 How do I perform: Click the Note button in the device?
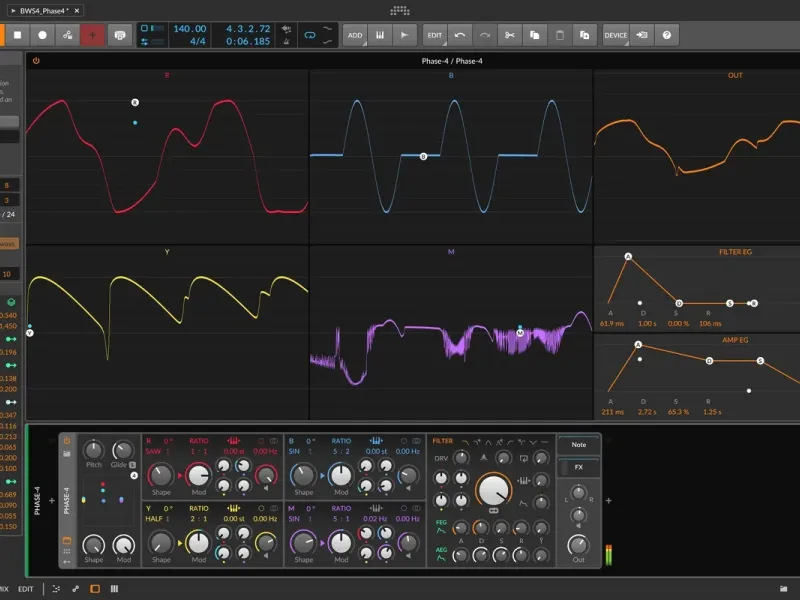[579, 445]
